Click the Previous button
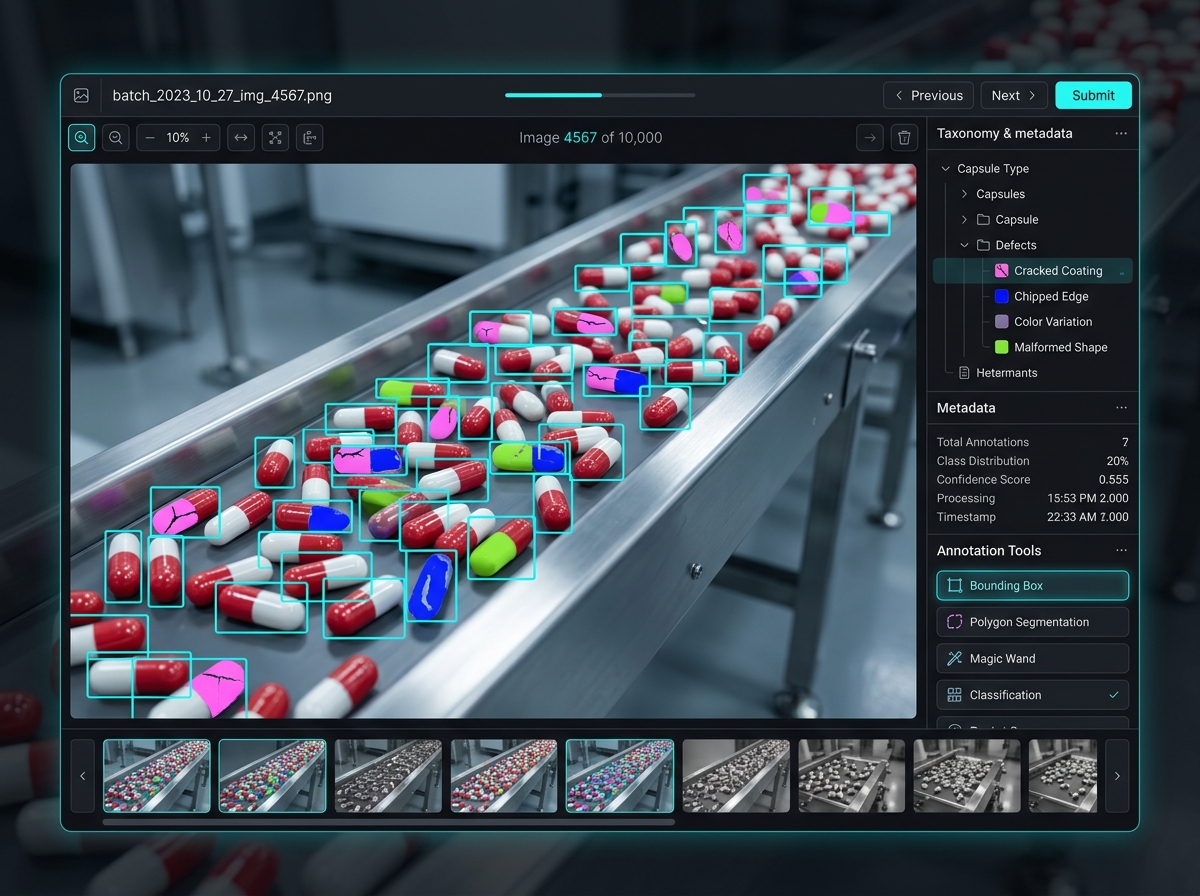Screen dimensions: 1200x896 pyautogui.click(x=928, y=96)
